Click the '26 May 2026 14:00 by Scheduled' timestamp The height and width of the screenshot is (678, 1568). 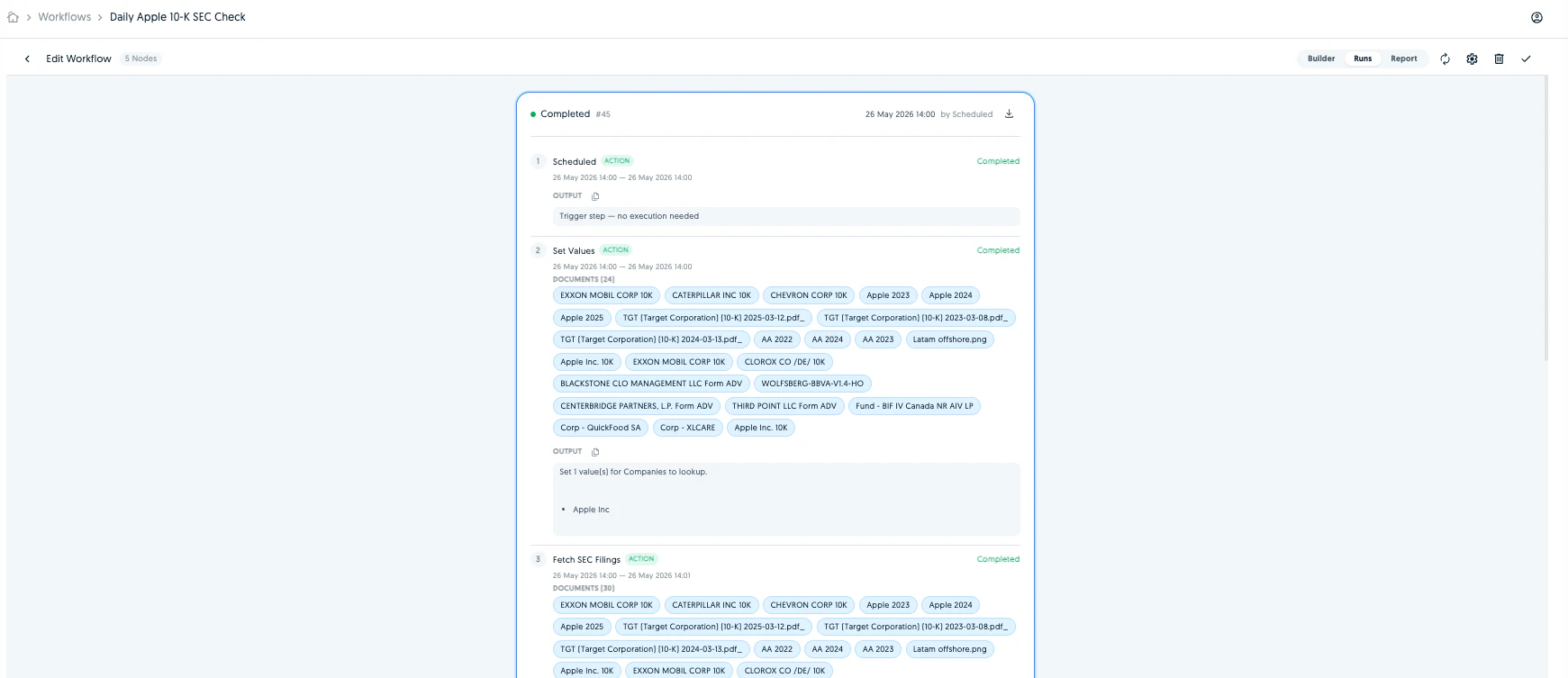(929, 114)
